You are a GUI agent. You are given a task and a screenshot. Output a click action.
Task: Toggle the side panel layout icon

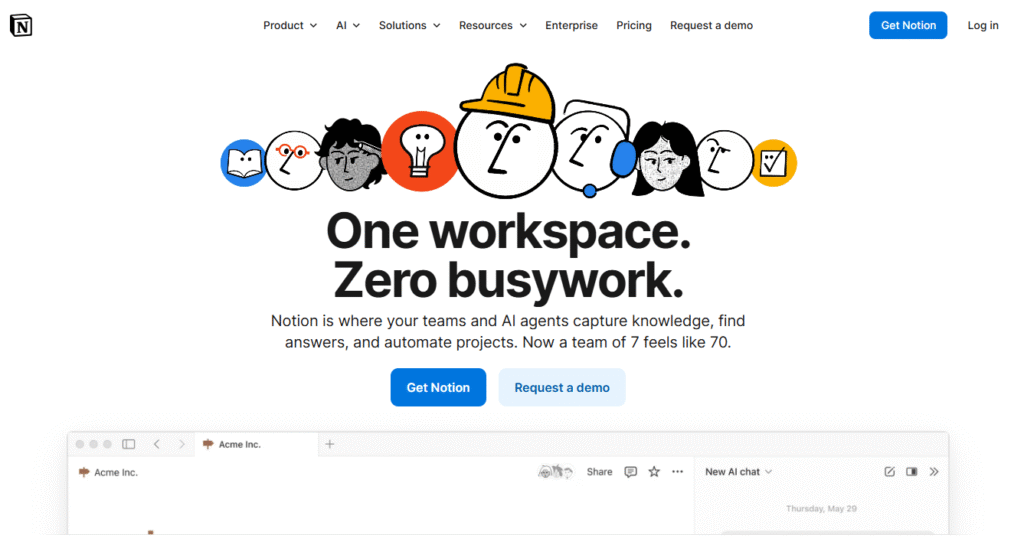(912, 471)
